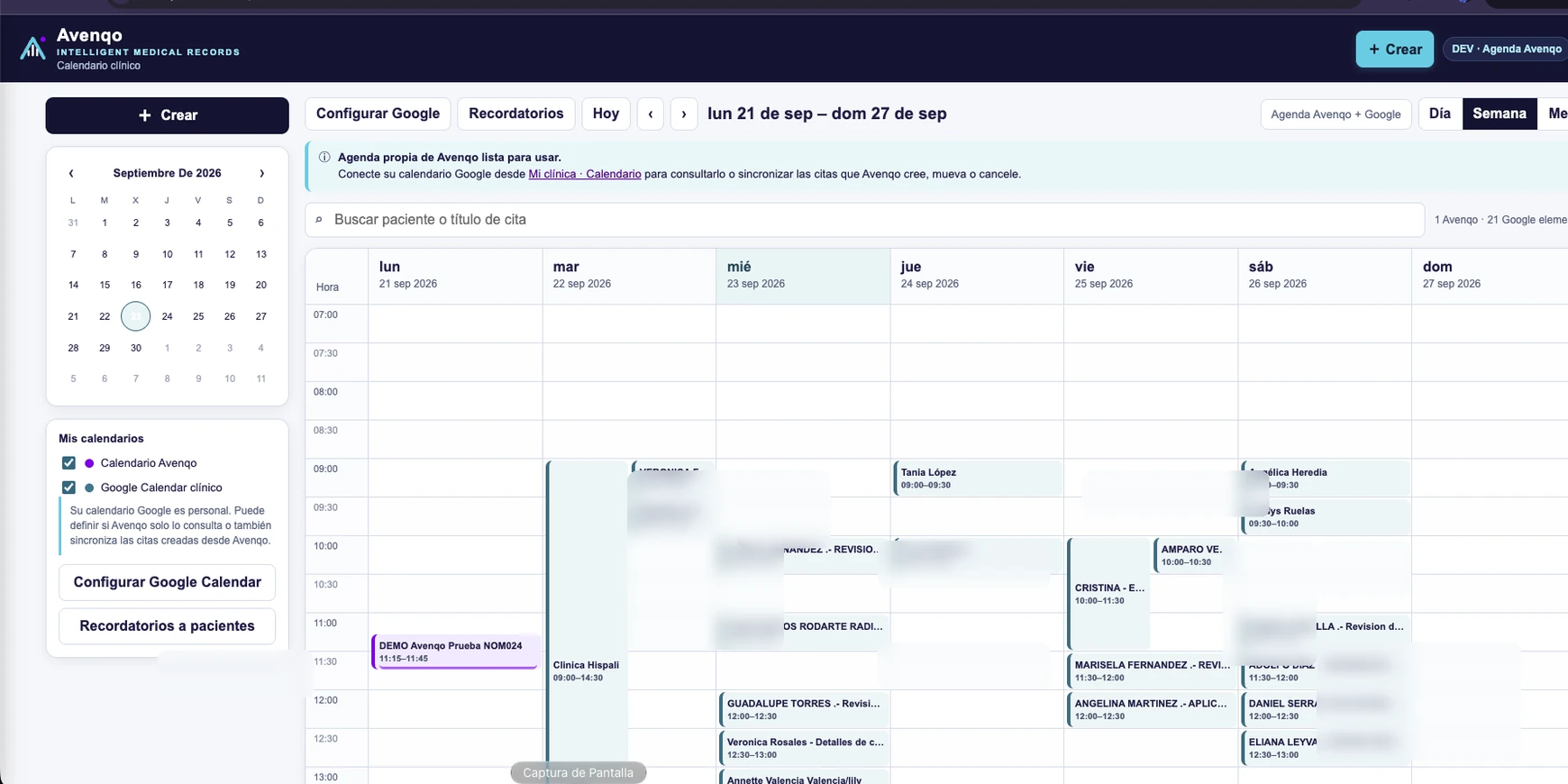Go to previous month in mini calendar
The width and height of the screenshot is (1568, 784).
71,173
